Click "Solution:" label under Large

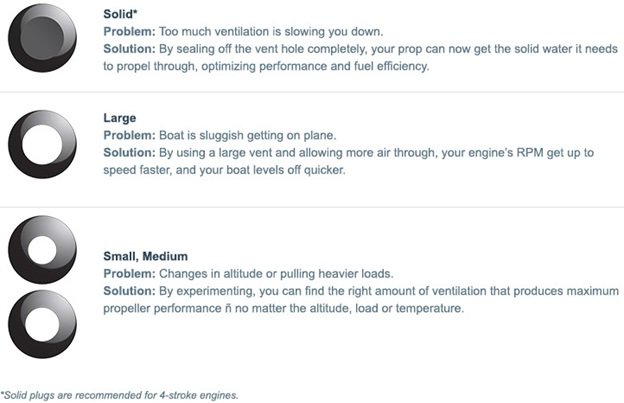click(x=130, y=152)
